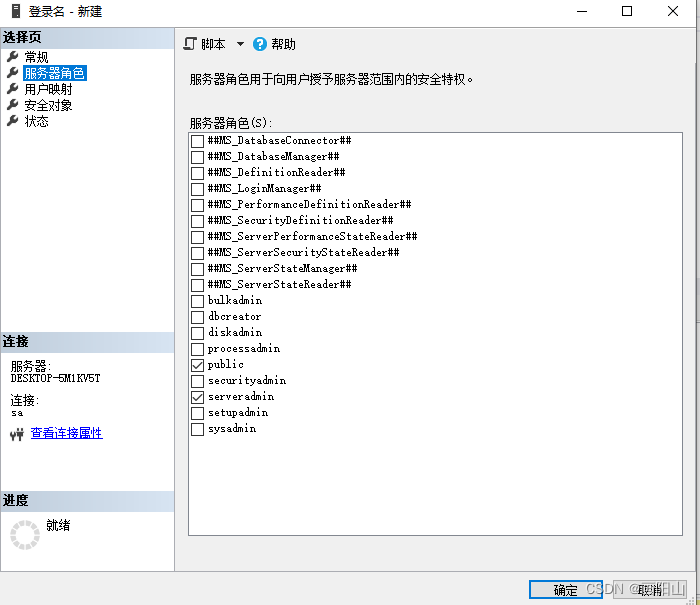Open 帮助 from the toolbar
The image size is (700, 605).
point(283,44)
